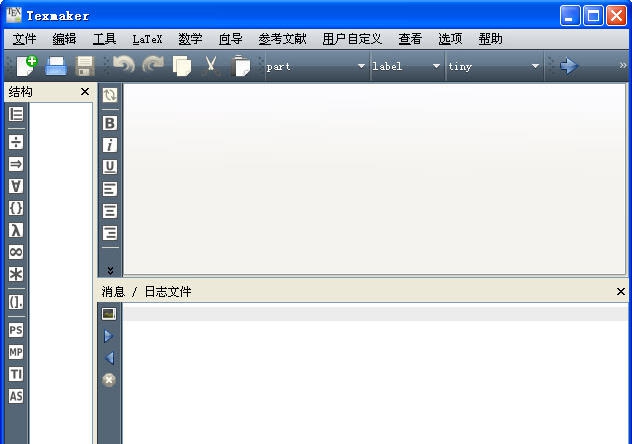Open the 工具 menu
Viewport: 632px width, 444px height.
104,39
